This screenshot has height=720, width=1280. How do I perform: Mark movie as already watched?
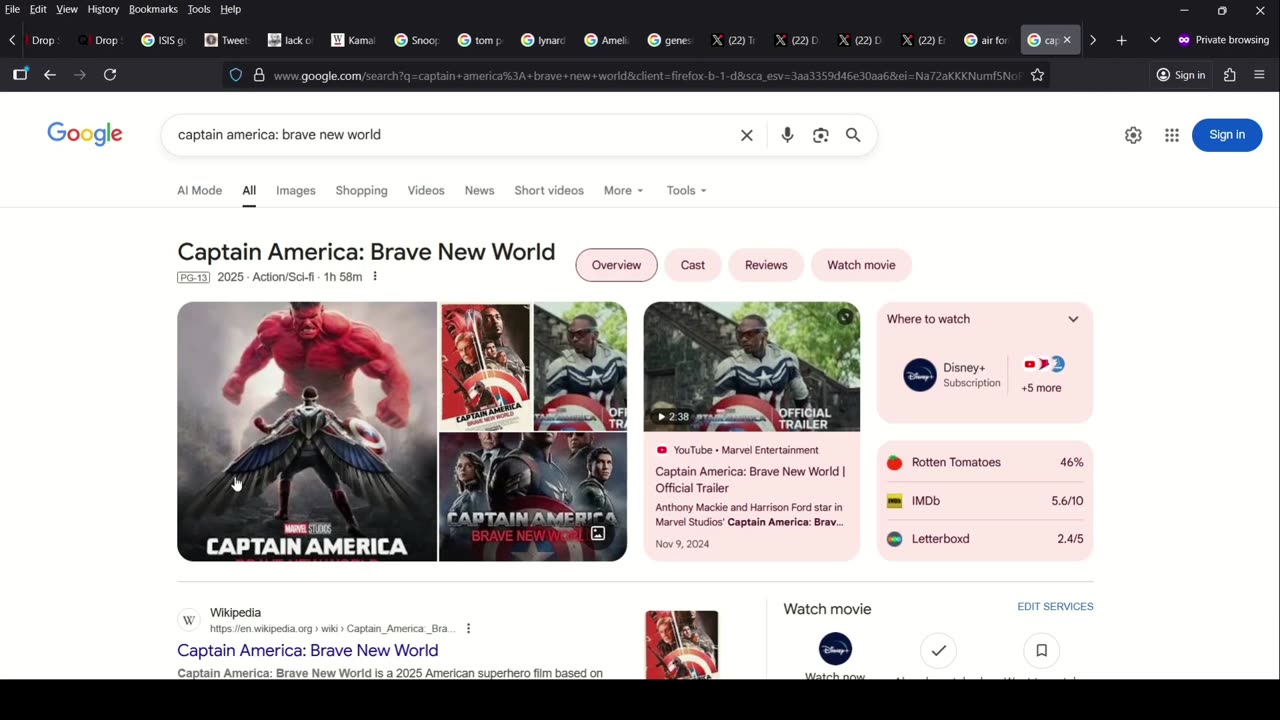938,651
